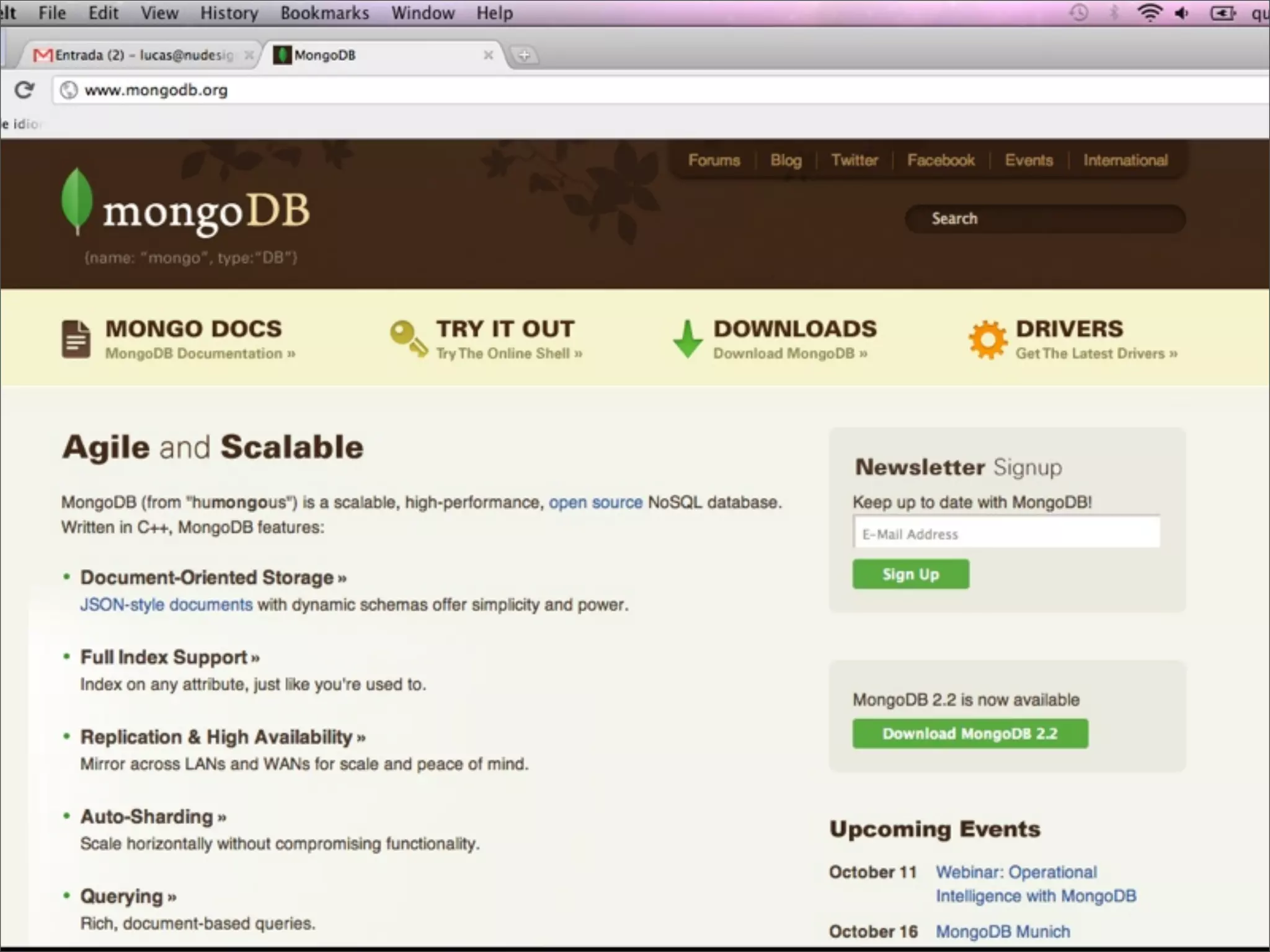Click the green Sign Up button
Image resolution: width=1270 pixels, height=952 pixels.
coord(910,575)
